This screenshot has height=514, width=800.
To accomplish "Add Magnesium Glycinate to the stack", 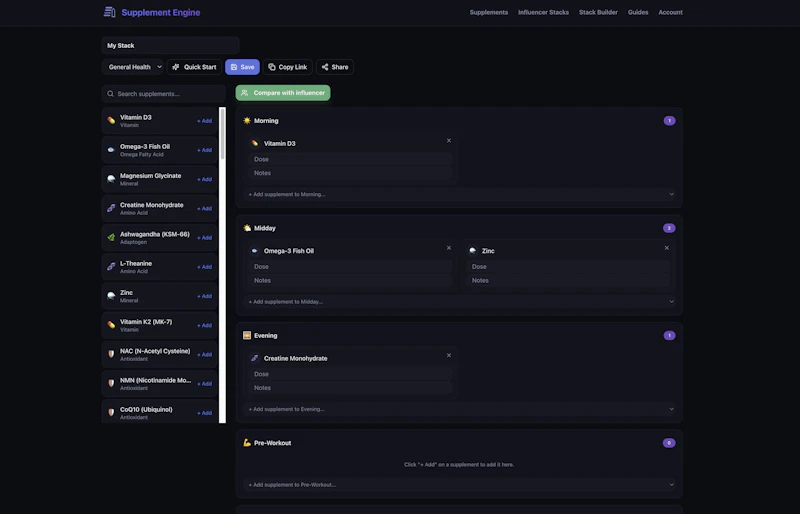I will click(x=205, y=179).
